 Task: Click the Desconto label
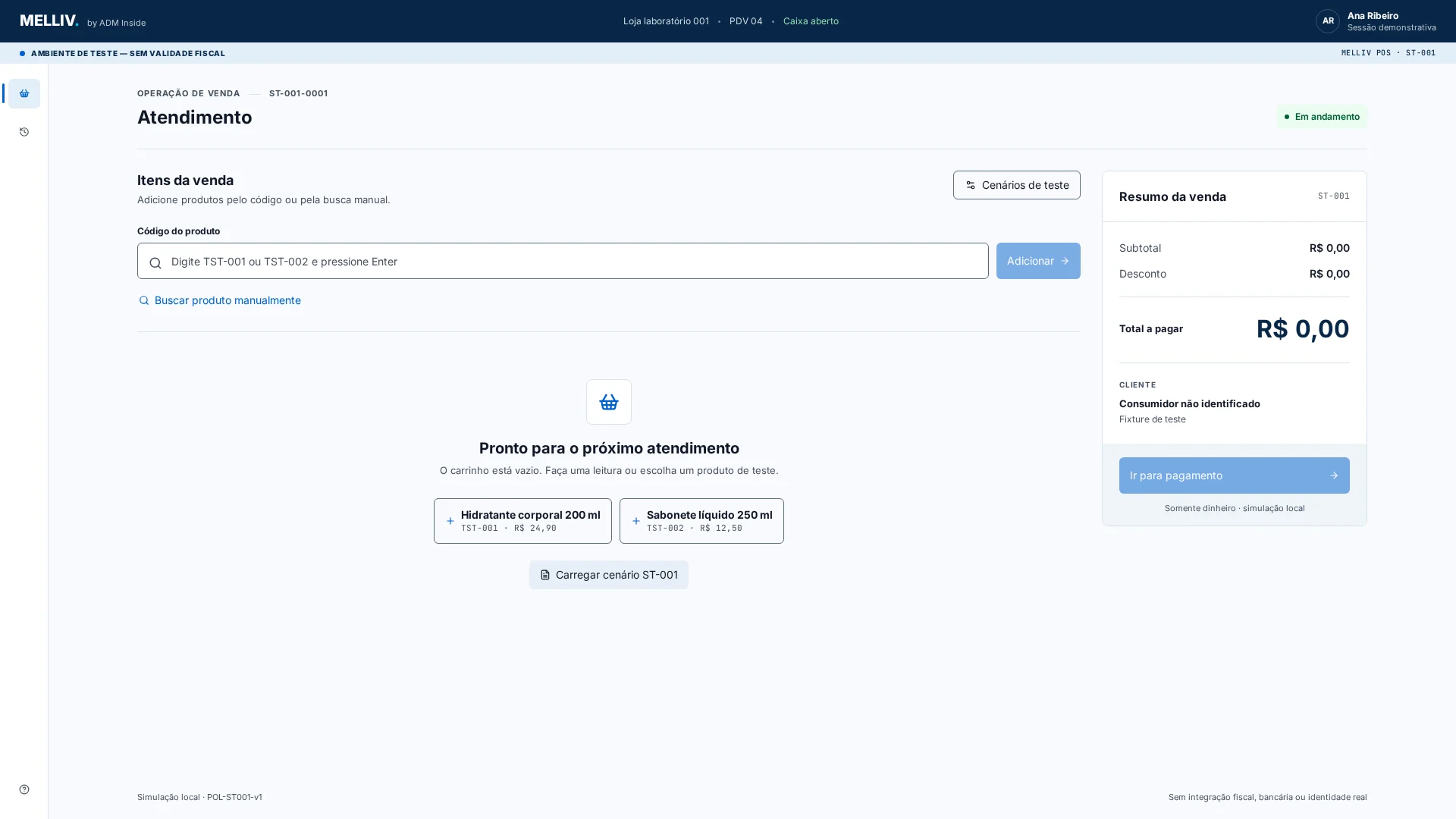tap(1143, 274)
